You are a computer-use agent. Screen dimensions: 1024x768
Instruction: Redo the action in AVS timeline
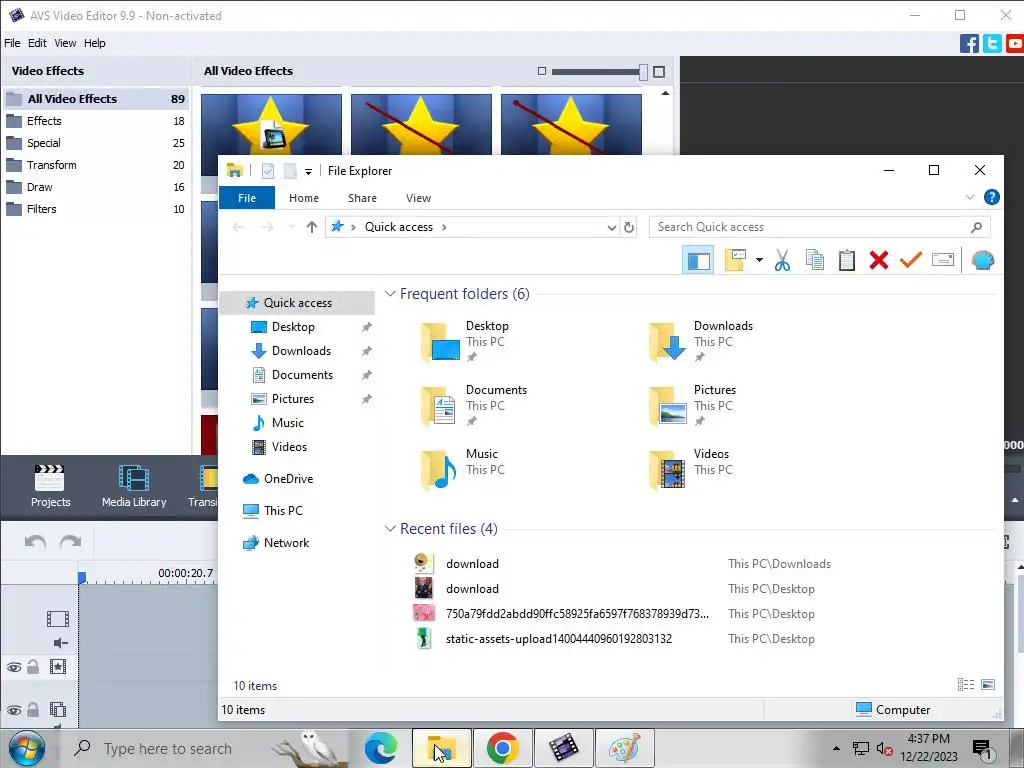tap(71, 541)
